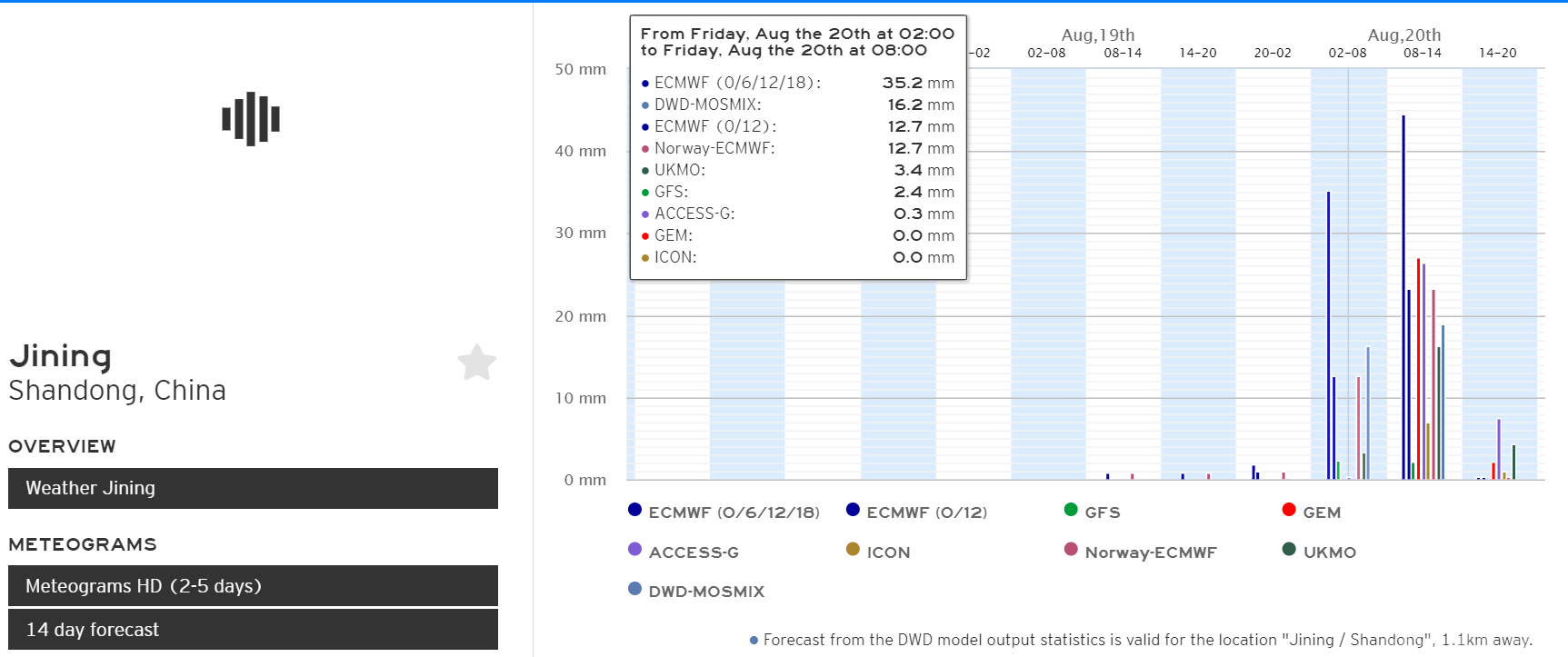Toggle ICON series in chart legend
The height and width of the screenshot is (657, 1568).
tap(878, 552)
